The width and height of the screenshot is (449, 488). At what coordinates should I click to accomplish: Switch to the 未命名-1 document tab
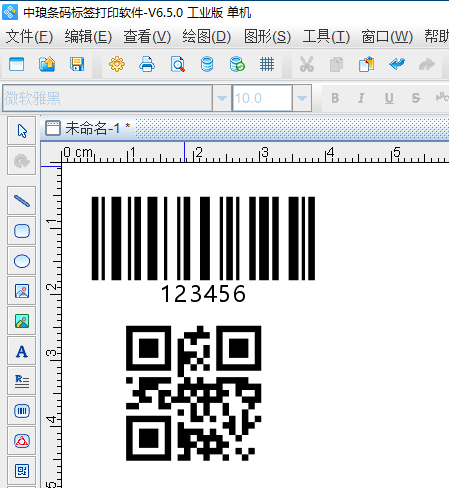(x=88, y=128)
